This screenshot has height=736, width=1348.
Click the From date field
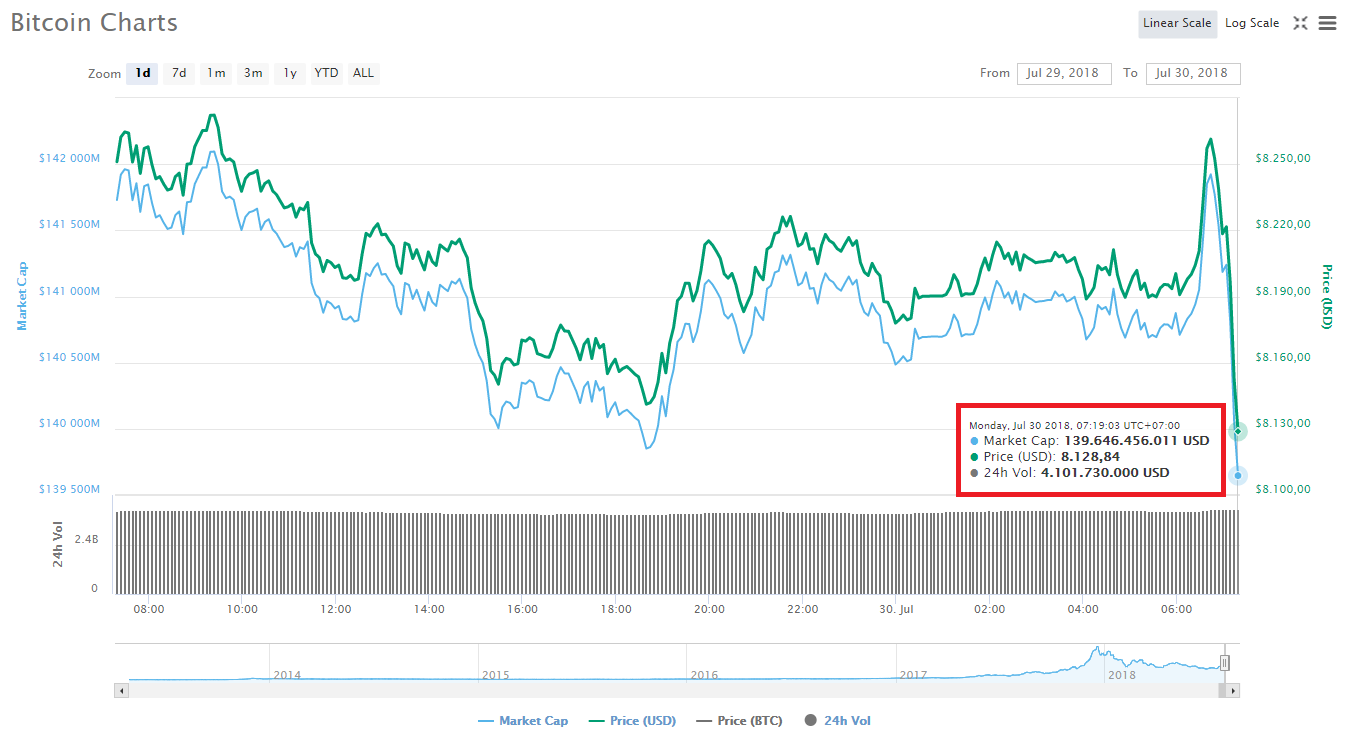(1063, 73)
